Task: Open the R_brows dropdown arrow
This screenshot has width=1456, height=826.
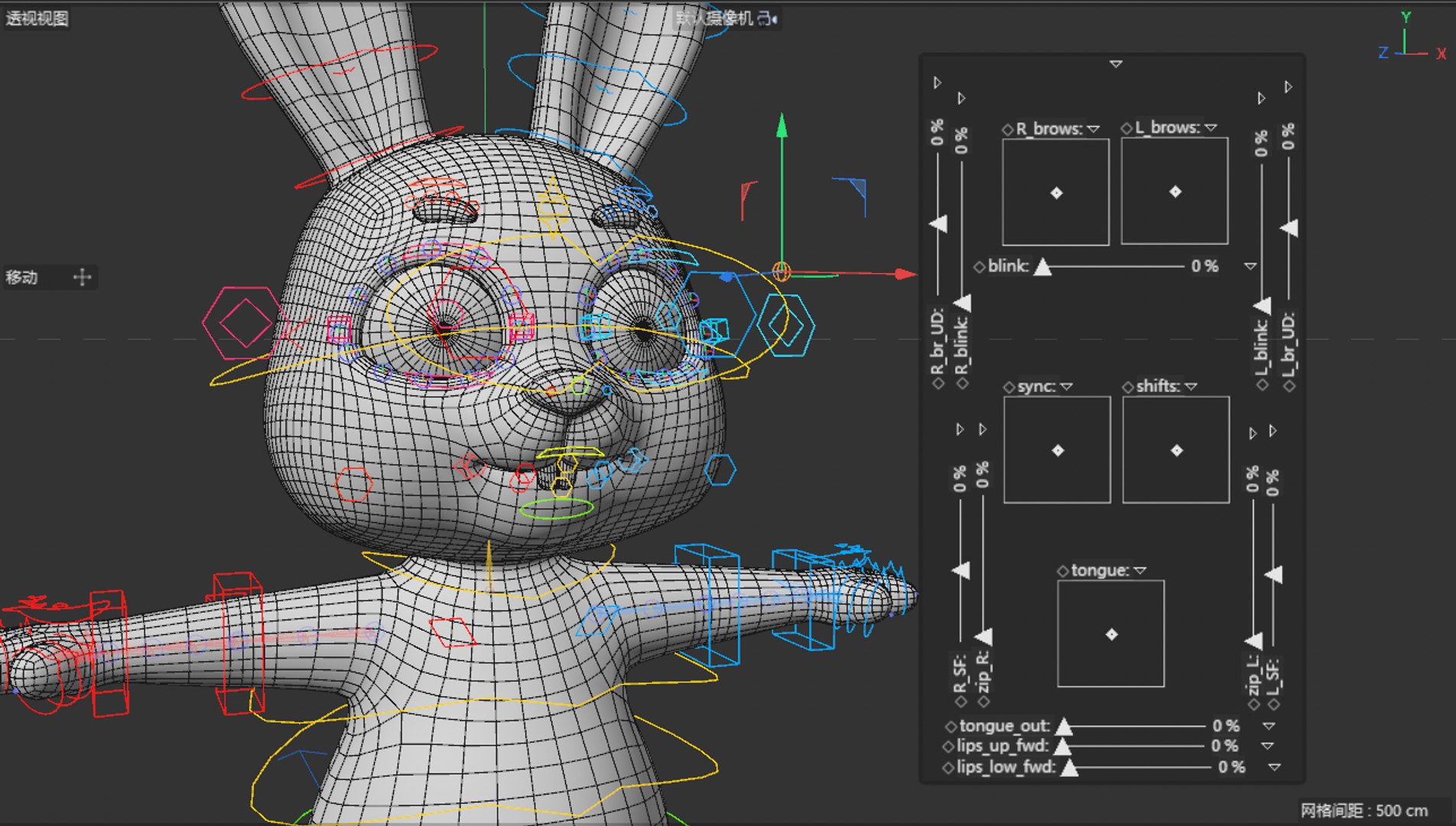Action: (x=1094, y=129)
